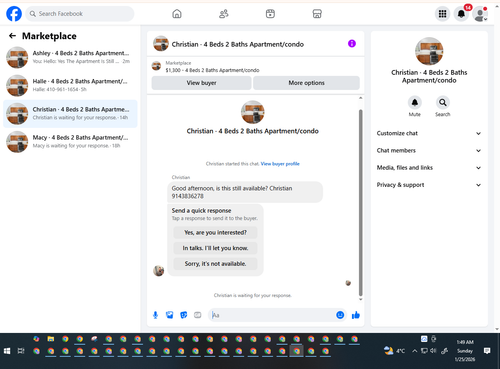The height and width of the screenshot is (369, 500).
Task: Expand Privacy & support section
Action: point(429,185)
